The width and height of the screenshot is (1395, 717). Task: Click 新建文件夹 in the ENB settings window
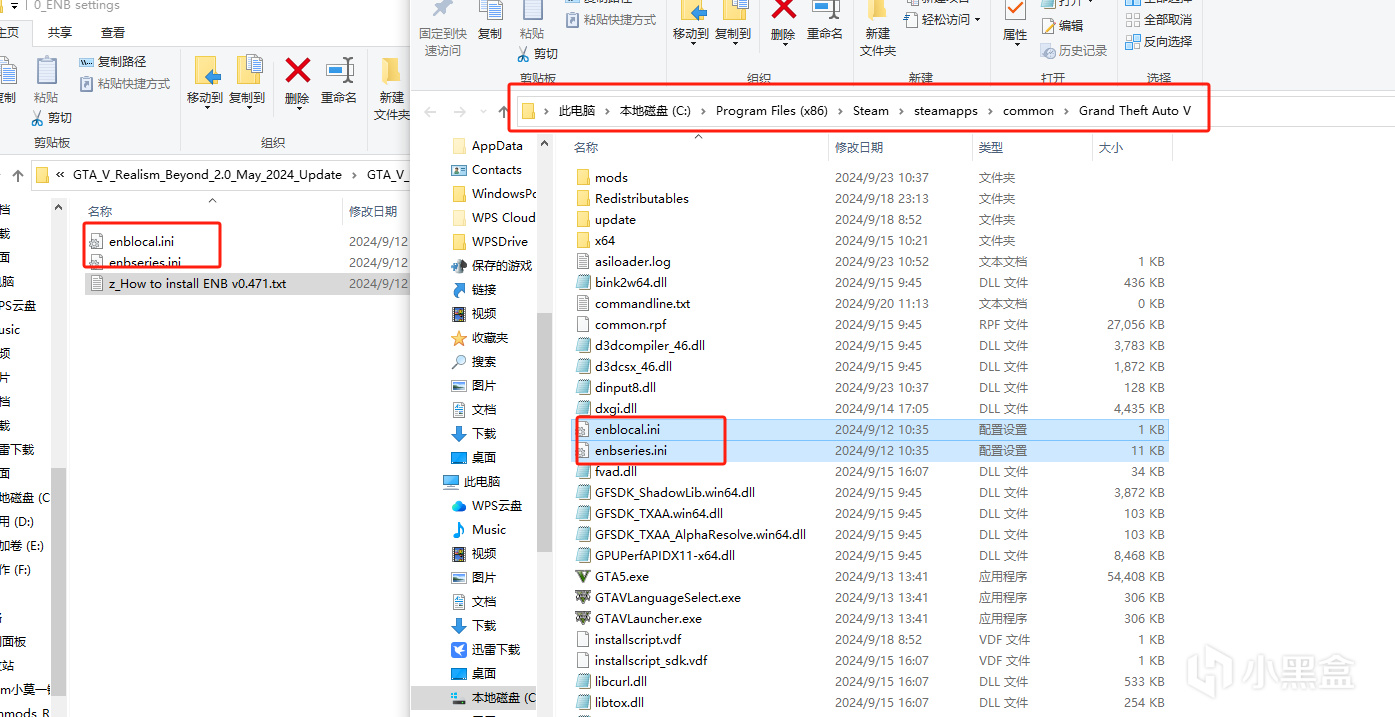pyautogui.click(x=391, y=89)
